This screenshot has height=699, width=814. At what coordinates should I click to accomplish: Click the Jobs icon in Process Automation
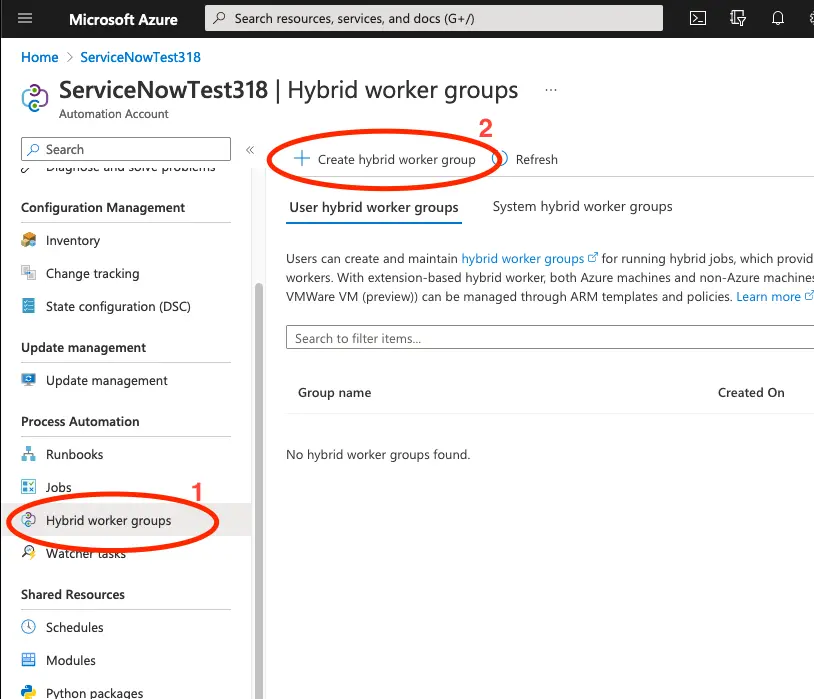[29, 487]
